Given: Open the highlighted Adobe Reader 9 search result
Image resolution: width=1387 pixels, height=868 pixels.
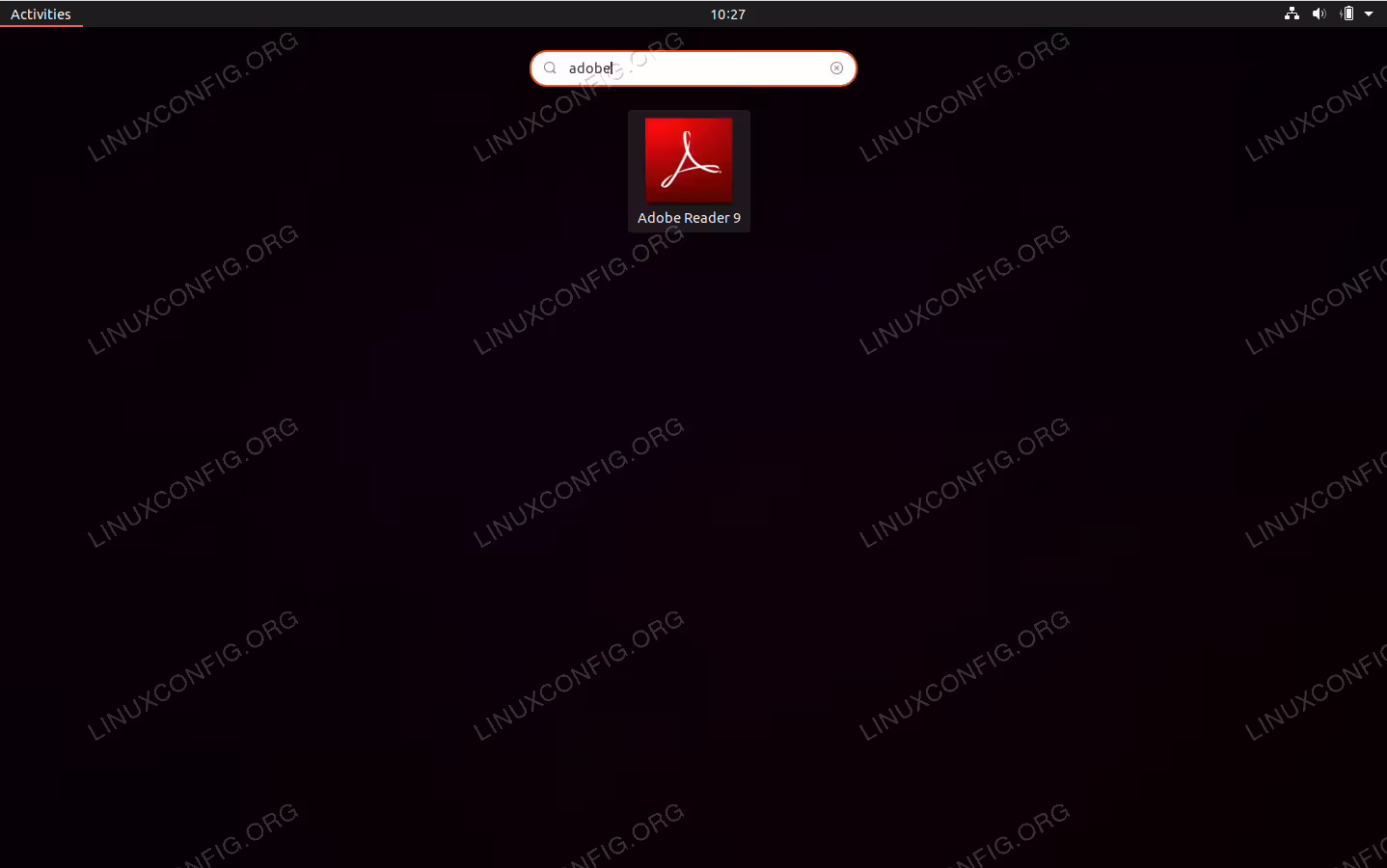Looking at the screenshot, I should (x=689, y=171).
